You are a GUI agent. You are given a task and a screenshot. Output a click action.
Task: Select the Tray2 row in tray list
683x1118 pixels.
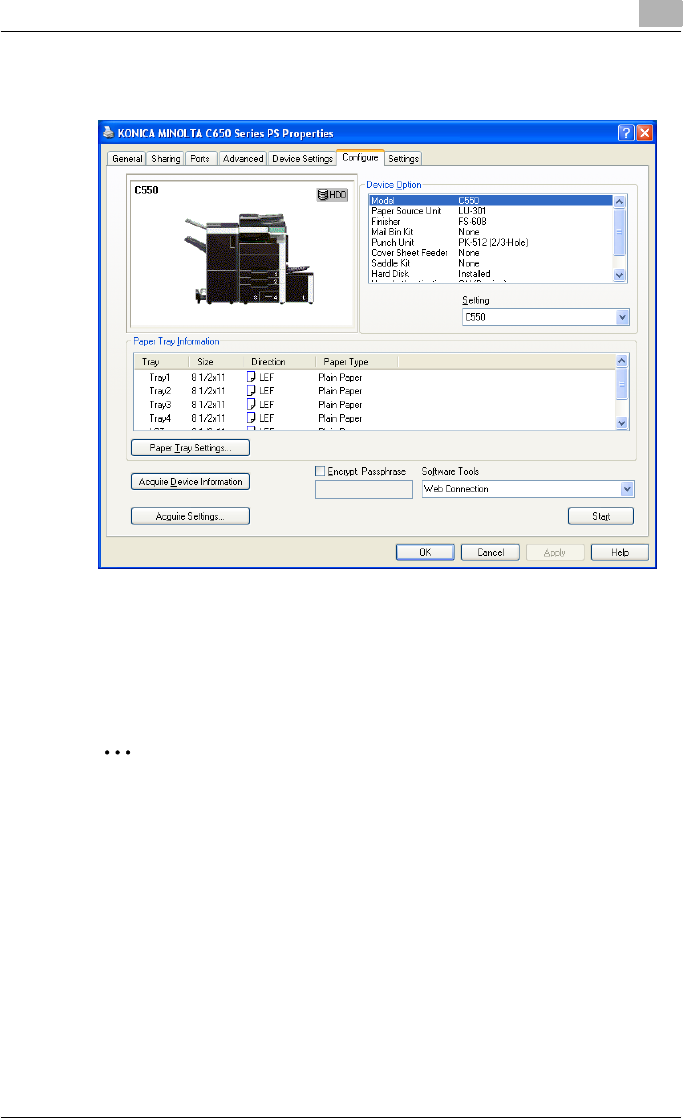point(374,391)
